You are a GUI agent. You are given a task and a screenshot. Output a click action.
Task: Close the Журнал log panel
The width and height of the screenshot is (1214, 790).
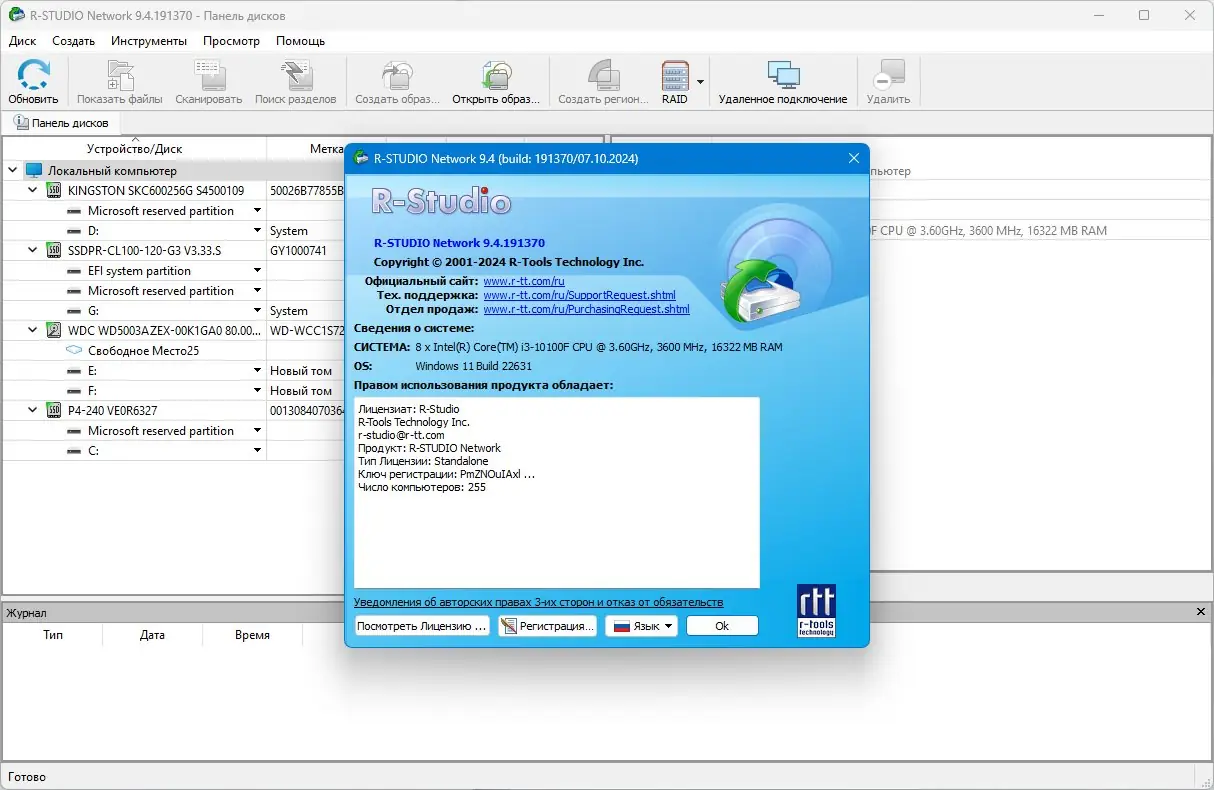point(1201,612)
